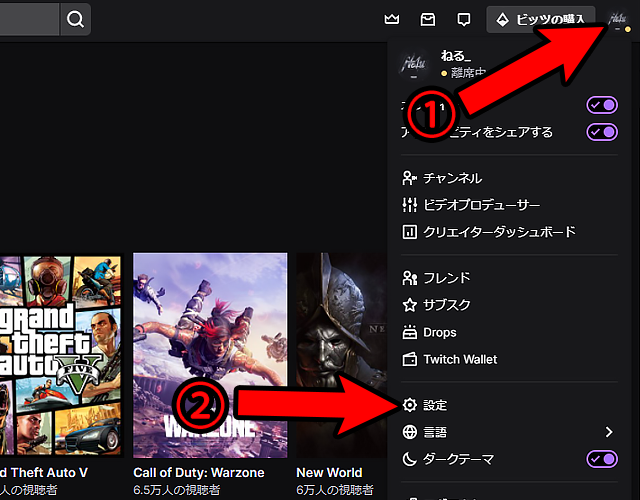
Task: Click the ビッツの購入 button
Action: [540, 19]
